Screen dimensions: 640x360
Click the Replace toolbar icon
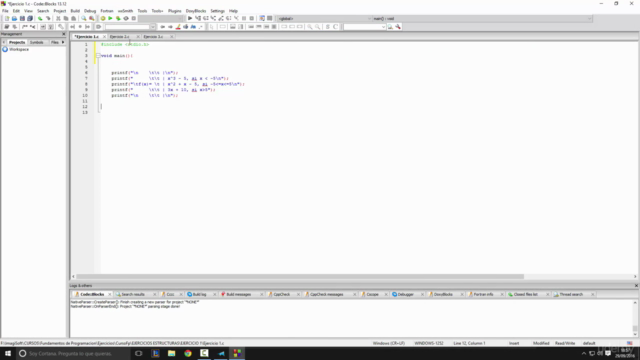tap(91, 18)
